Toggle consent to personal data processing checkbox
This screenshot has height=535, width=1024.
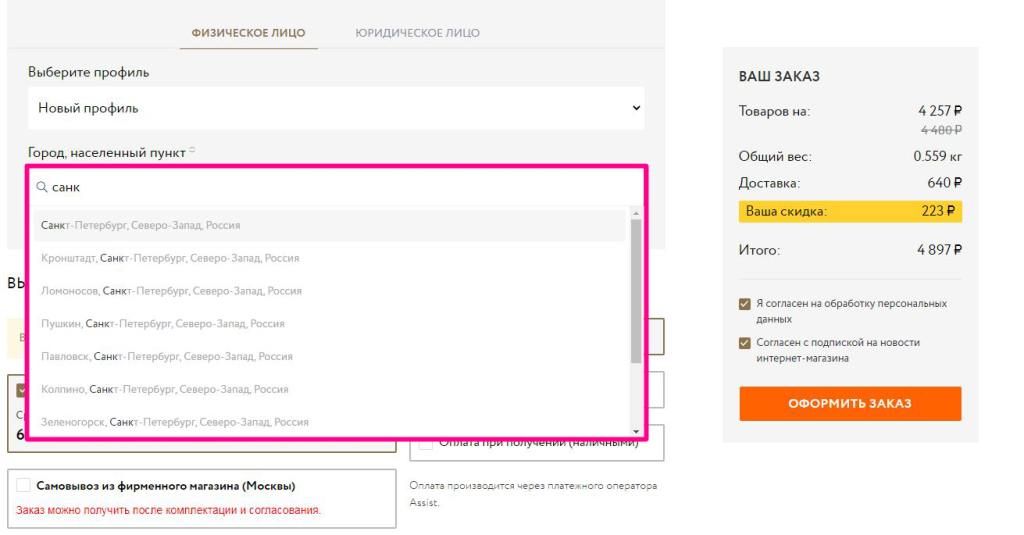[x=744, y=304]
